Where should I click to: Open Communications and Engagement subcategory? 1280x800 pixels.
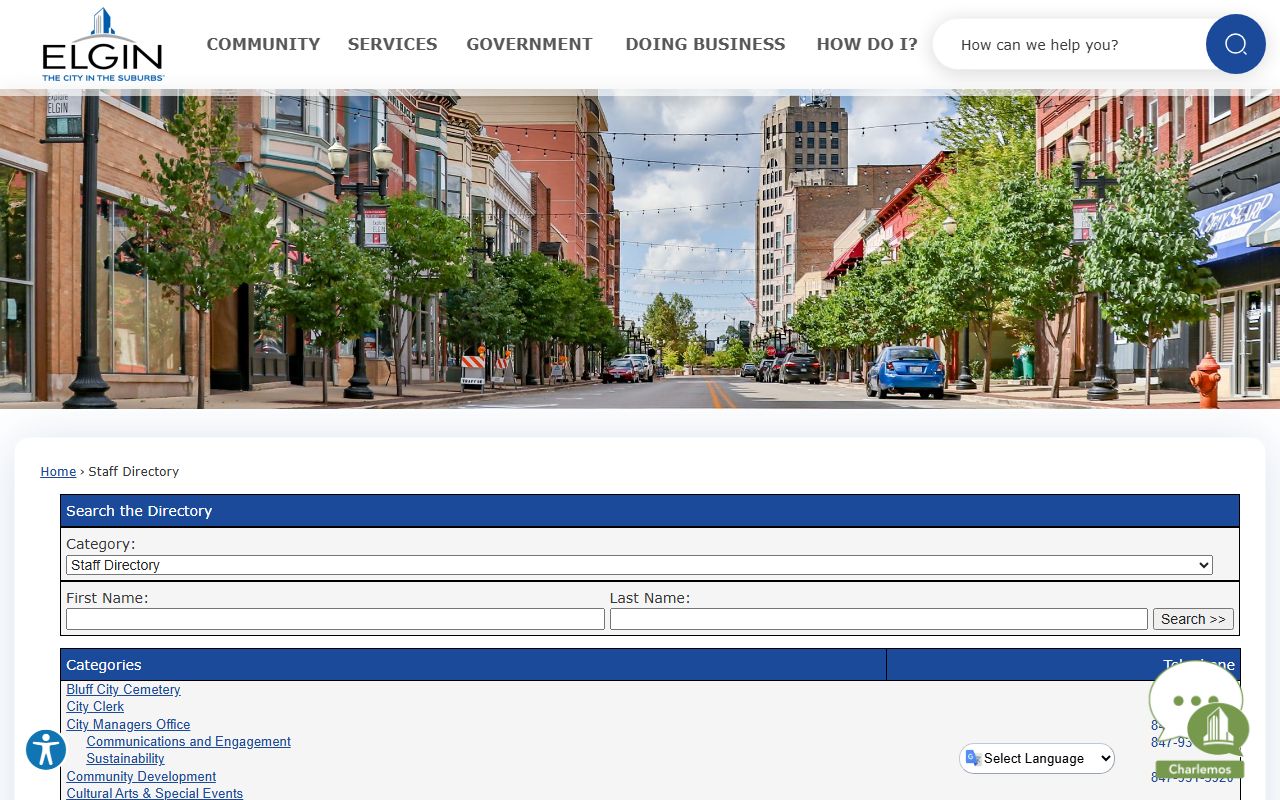pyautogui.click(x=188, y=741)
